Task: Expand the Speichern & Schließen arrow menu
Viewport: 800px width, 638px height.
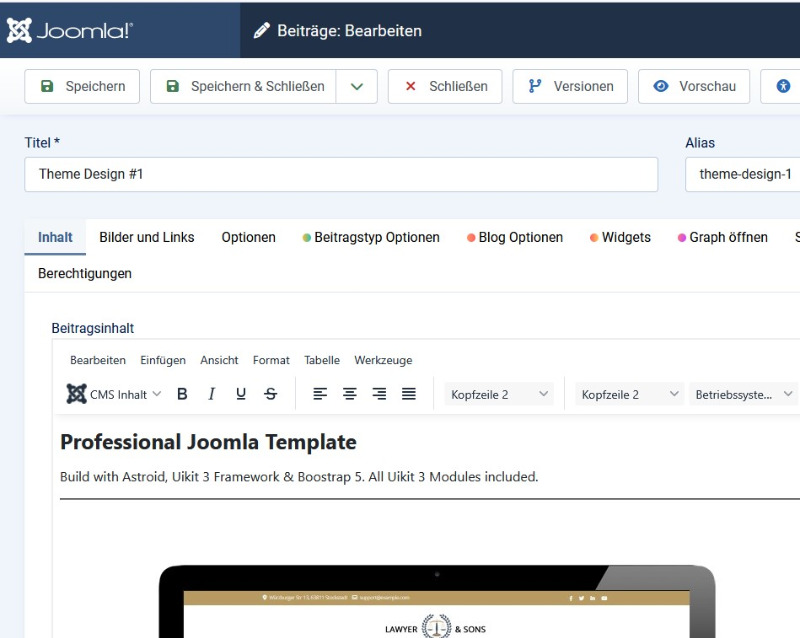Action: pyautogui.click(x=357, y=86)
